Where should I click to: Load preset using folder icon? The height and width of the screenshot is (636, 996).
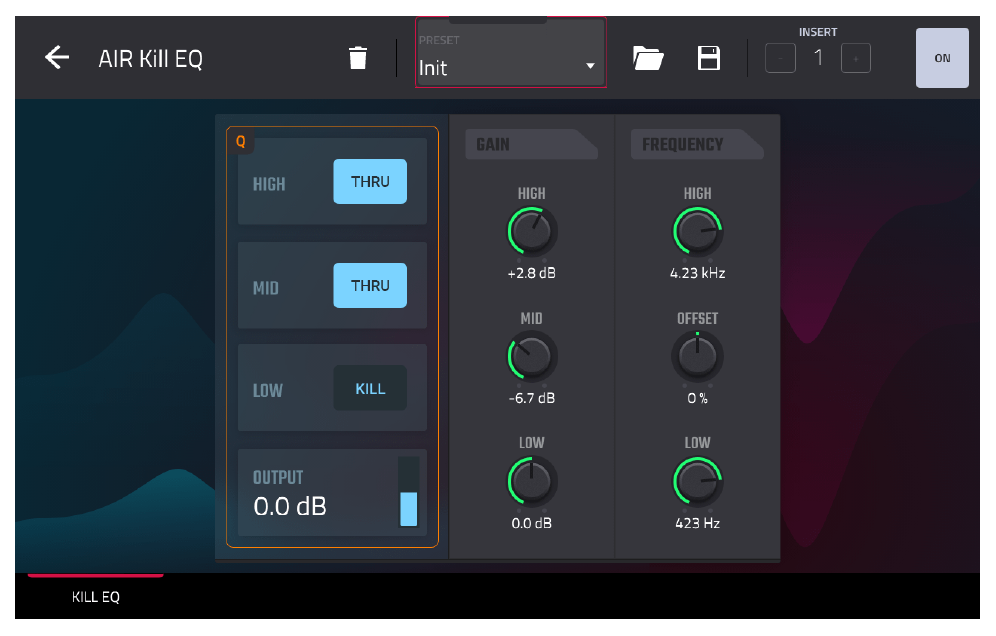point(648,58)
